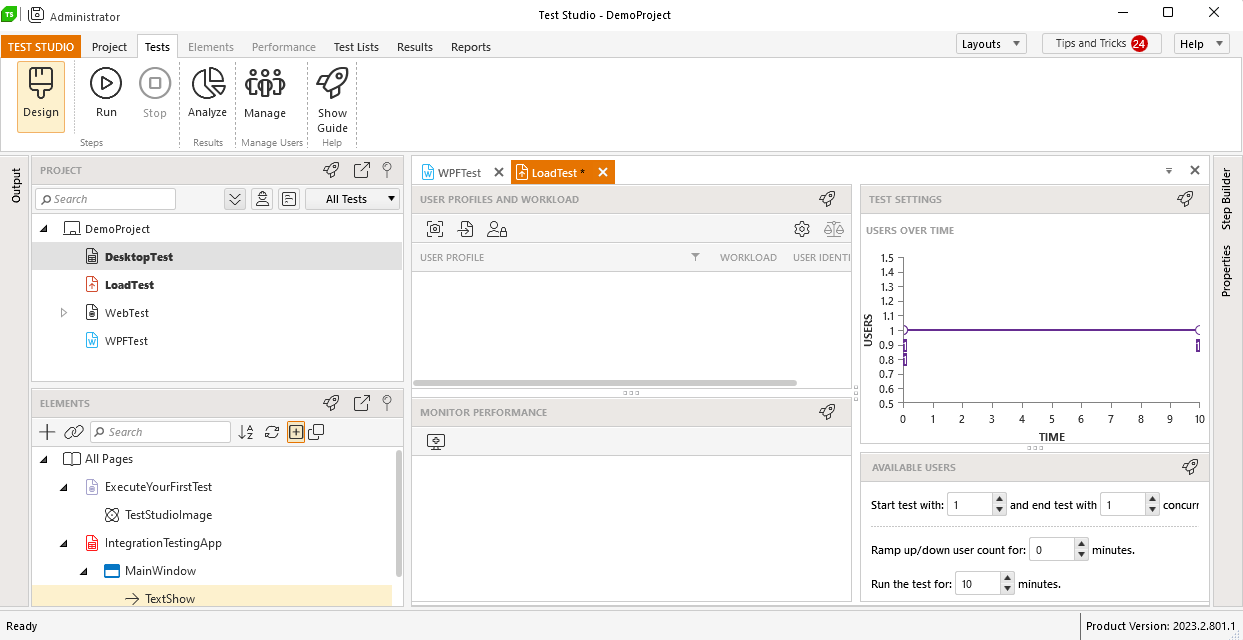The width and height of the screenshot is (1243, 640).
Task: Switch to the Project ribbon tab
Action: click(x=110, y=47)
